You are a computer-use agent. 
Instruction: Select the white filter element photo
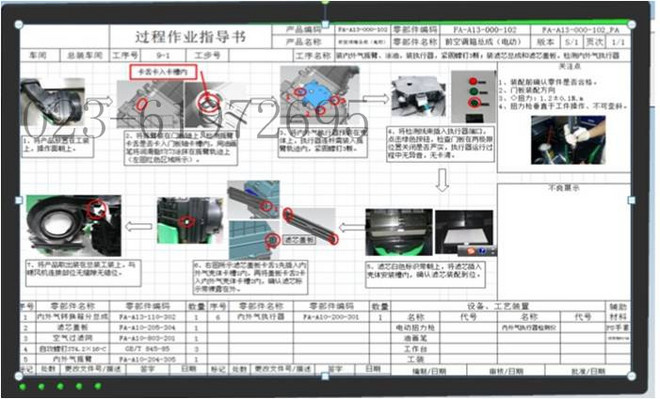pos(464,232)
